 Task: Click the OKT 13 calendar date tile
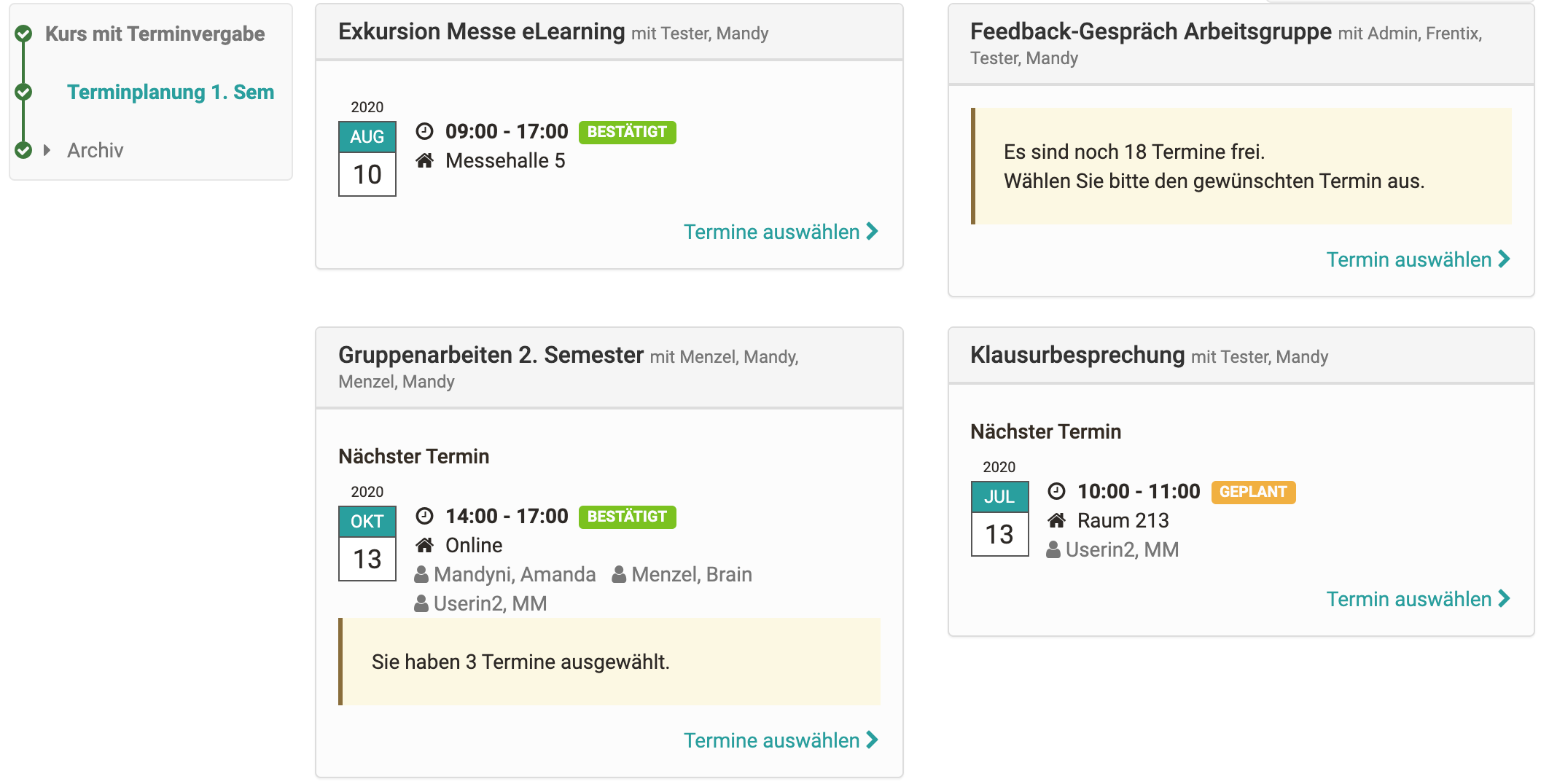(x=367, y=544)
